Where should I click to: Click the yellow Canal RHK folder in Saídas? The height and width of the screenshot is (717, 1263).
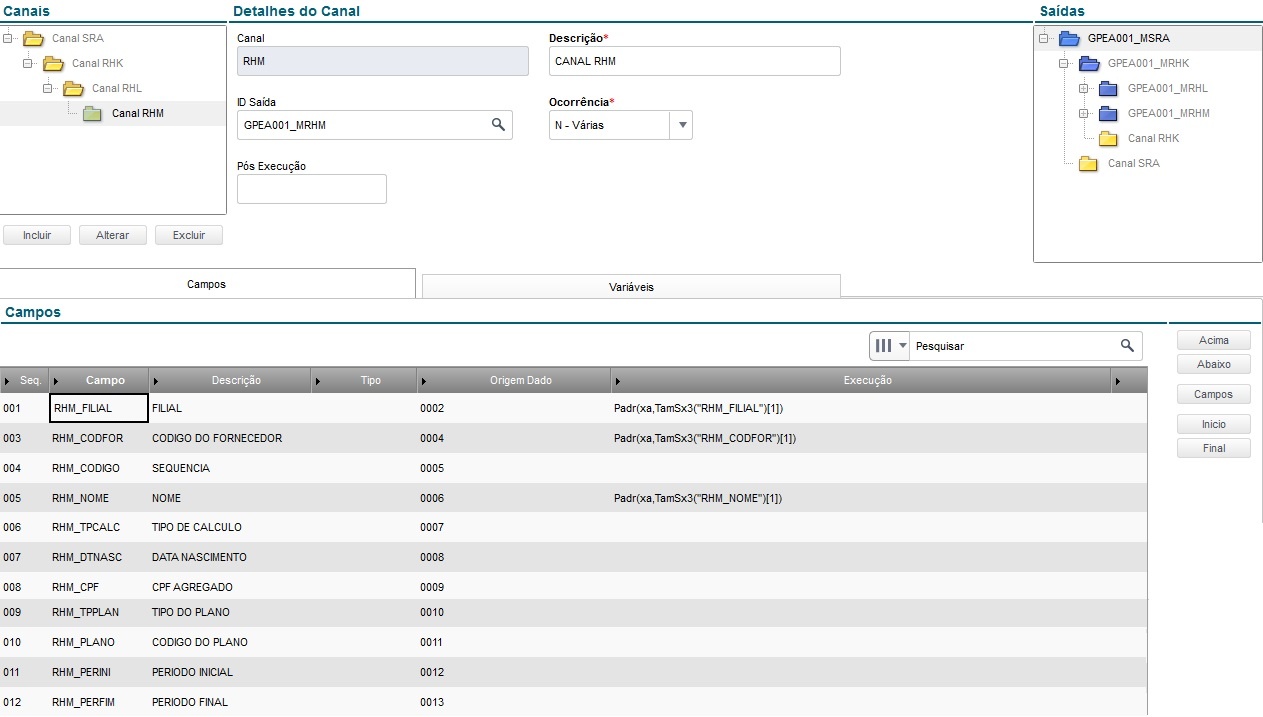(1108, 139)
